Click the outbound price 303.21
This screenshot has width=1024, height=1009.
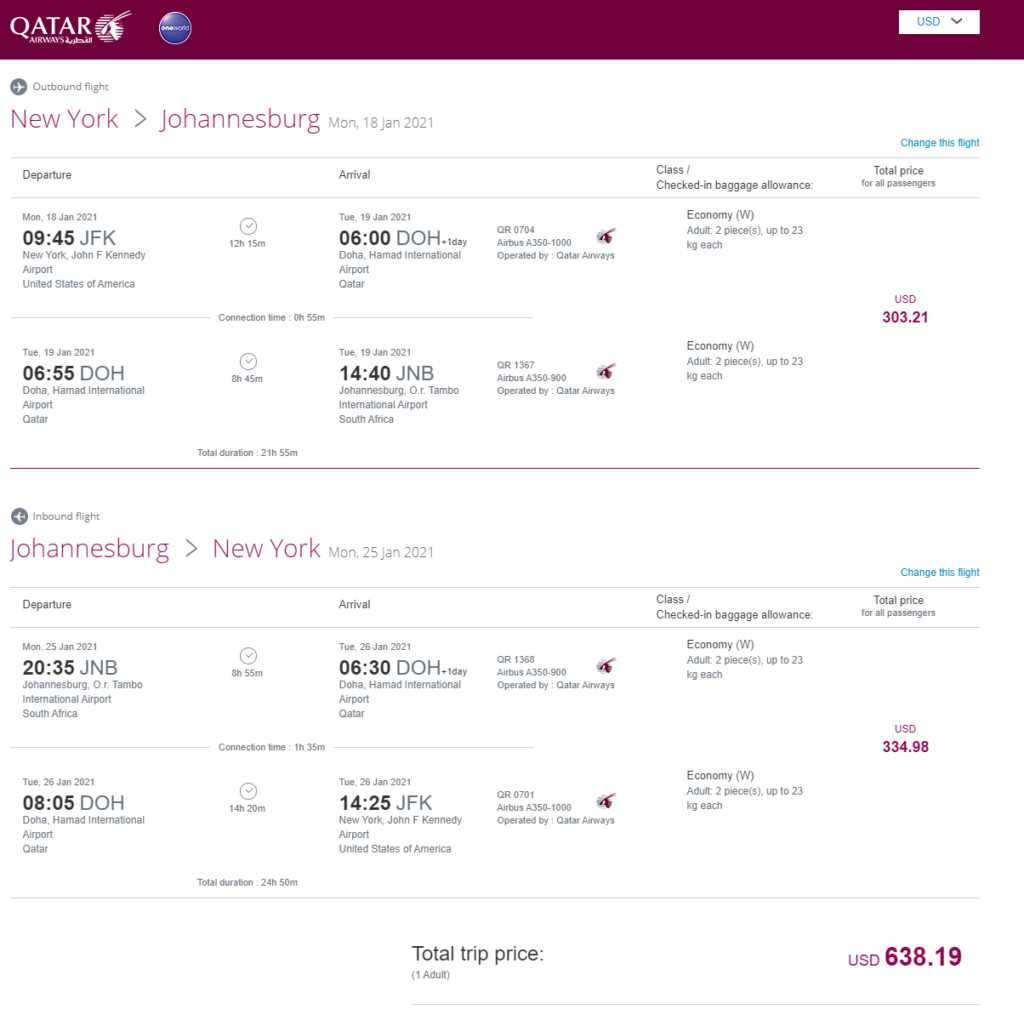tap(904, 317)
